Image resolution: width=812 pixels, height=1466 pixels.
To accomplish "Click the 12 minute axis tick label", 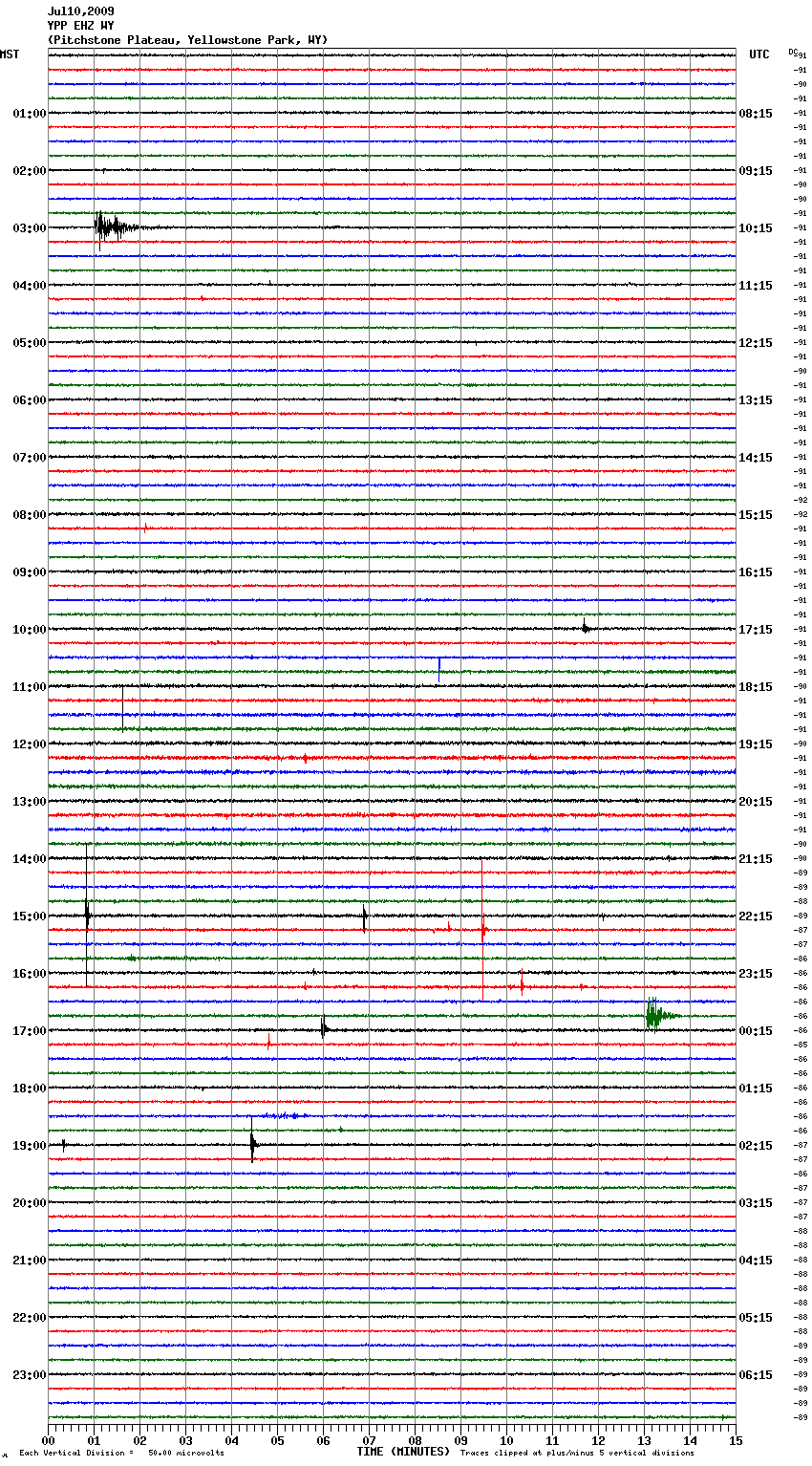I will tap(598, 1440).
